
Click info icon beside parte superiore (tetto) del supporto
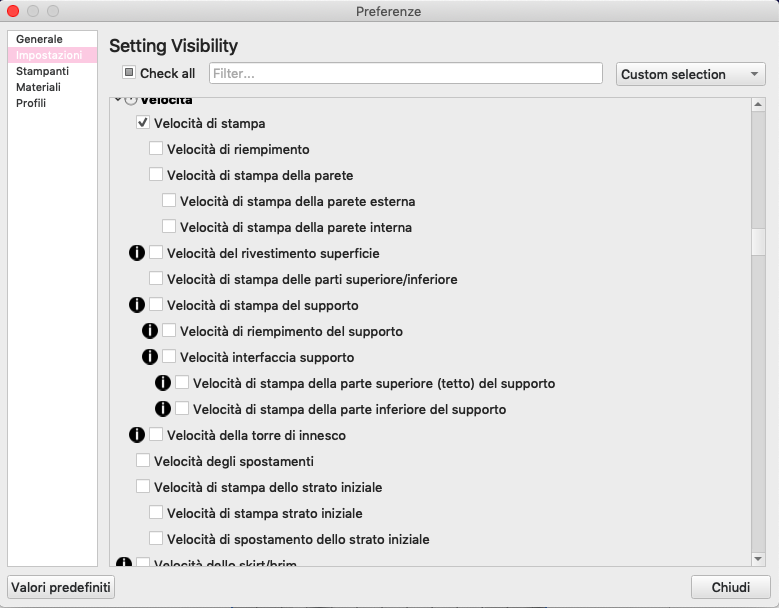[162, 382]
